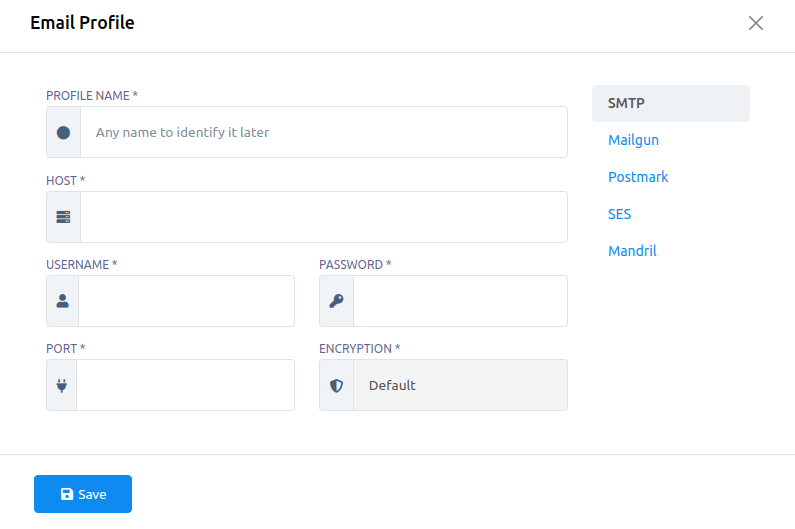Focus the Password input field

click(x=460, y=301)
